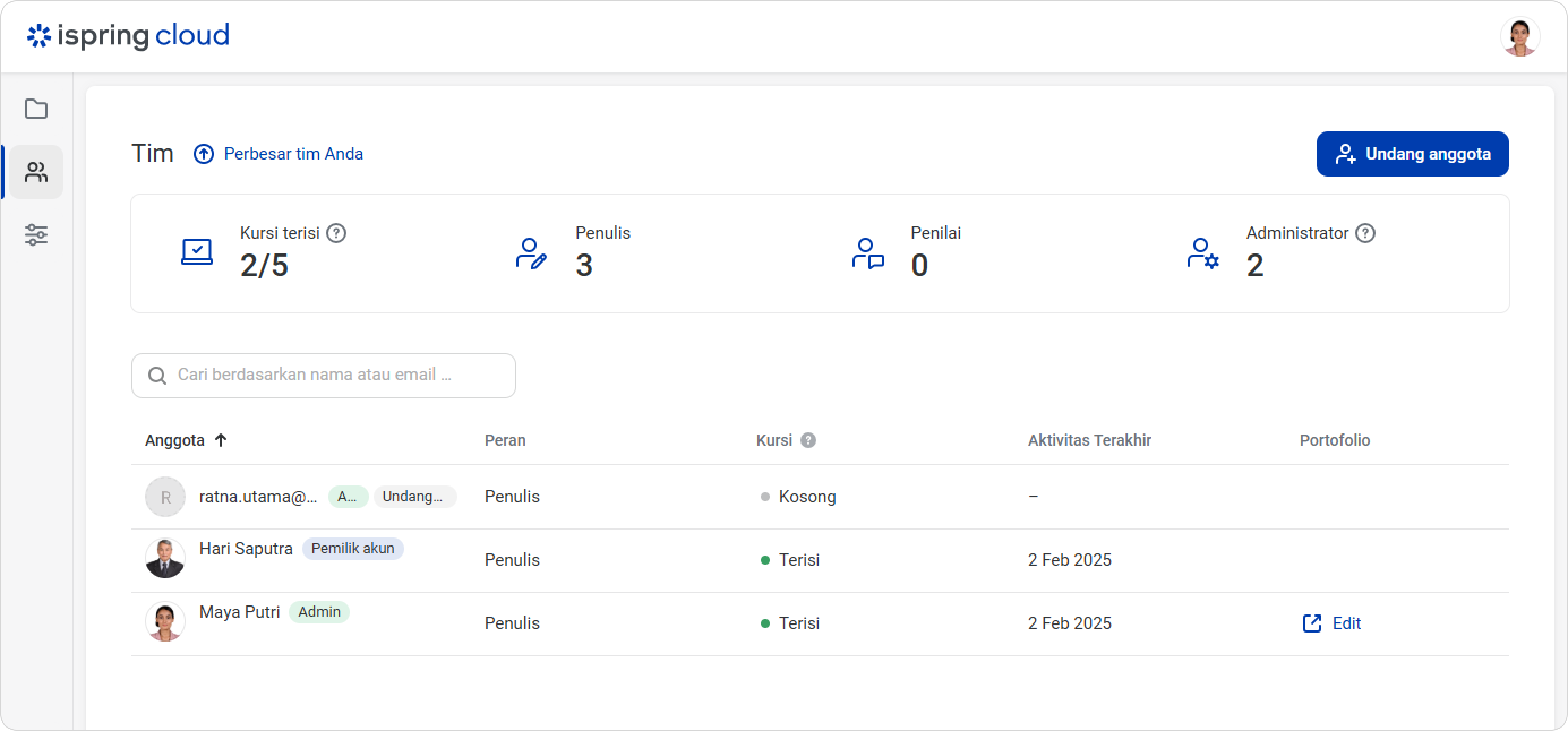Click the iSpring Cloud logo
This screenshot has height=731, width=1568.
click(x=128, y=35)
